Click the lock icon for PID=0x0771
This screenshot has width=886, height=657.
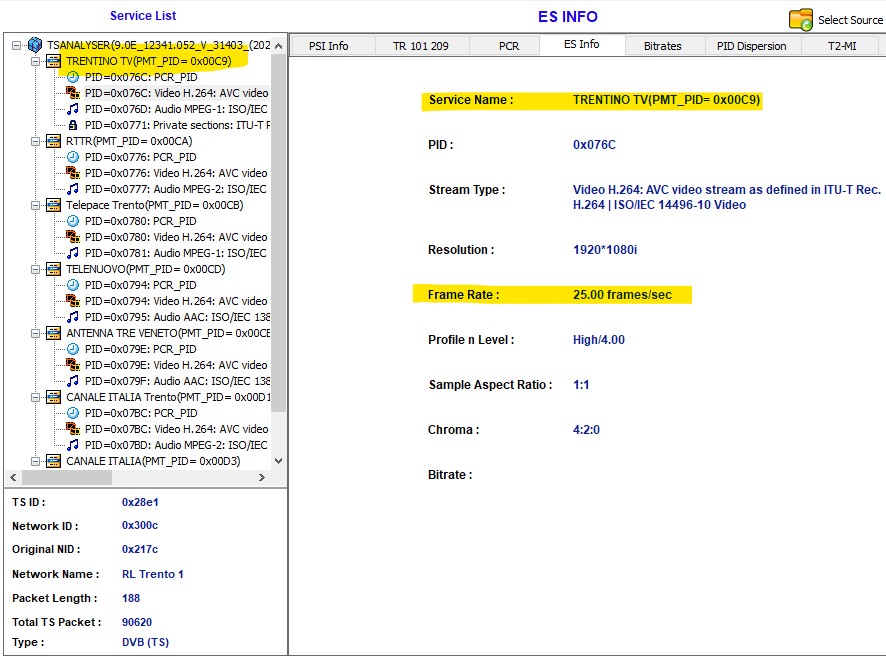coord(73,125)
